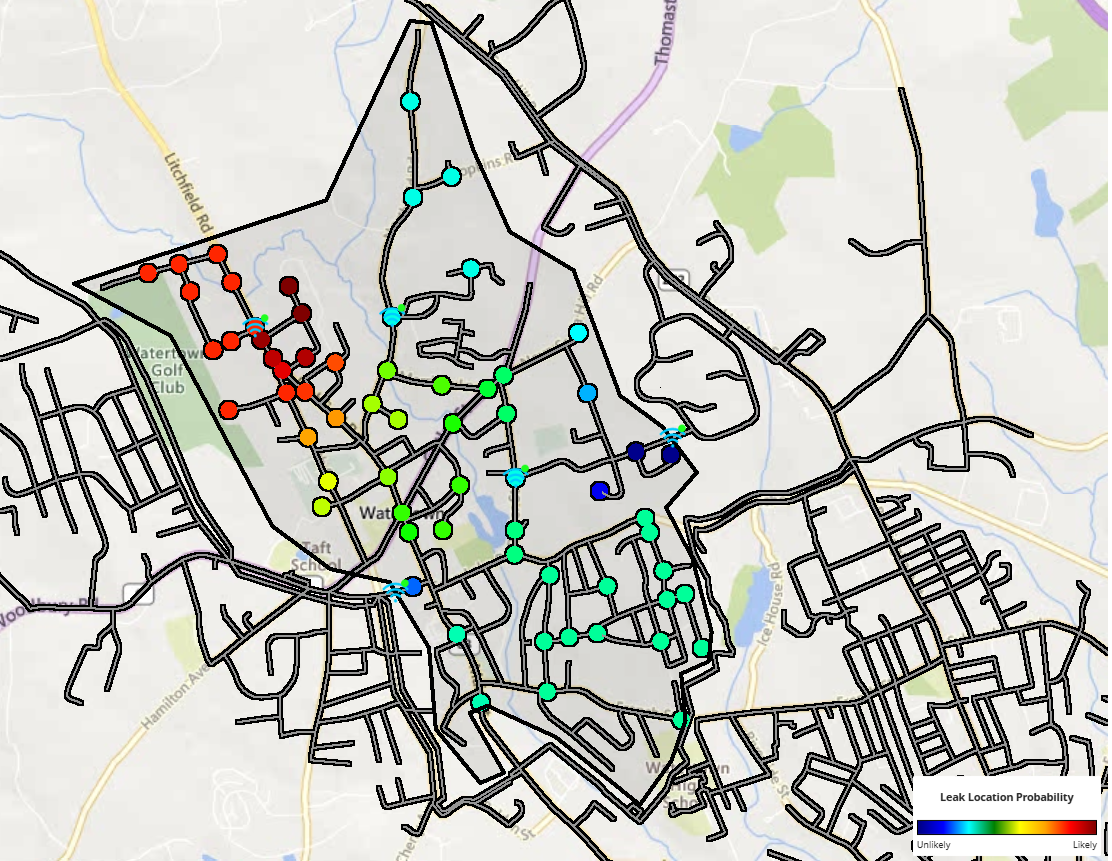Image resolution: width=1112 pixels, height=861 pixels.
Task: Select the cyan node on the short cul-de-sac left of Thomaston highway
Action: coord(471,269)
